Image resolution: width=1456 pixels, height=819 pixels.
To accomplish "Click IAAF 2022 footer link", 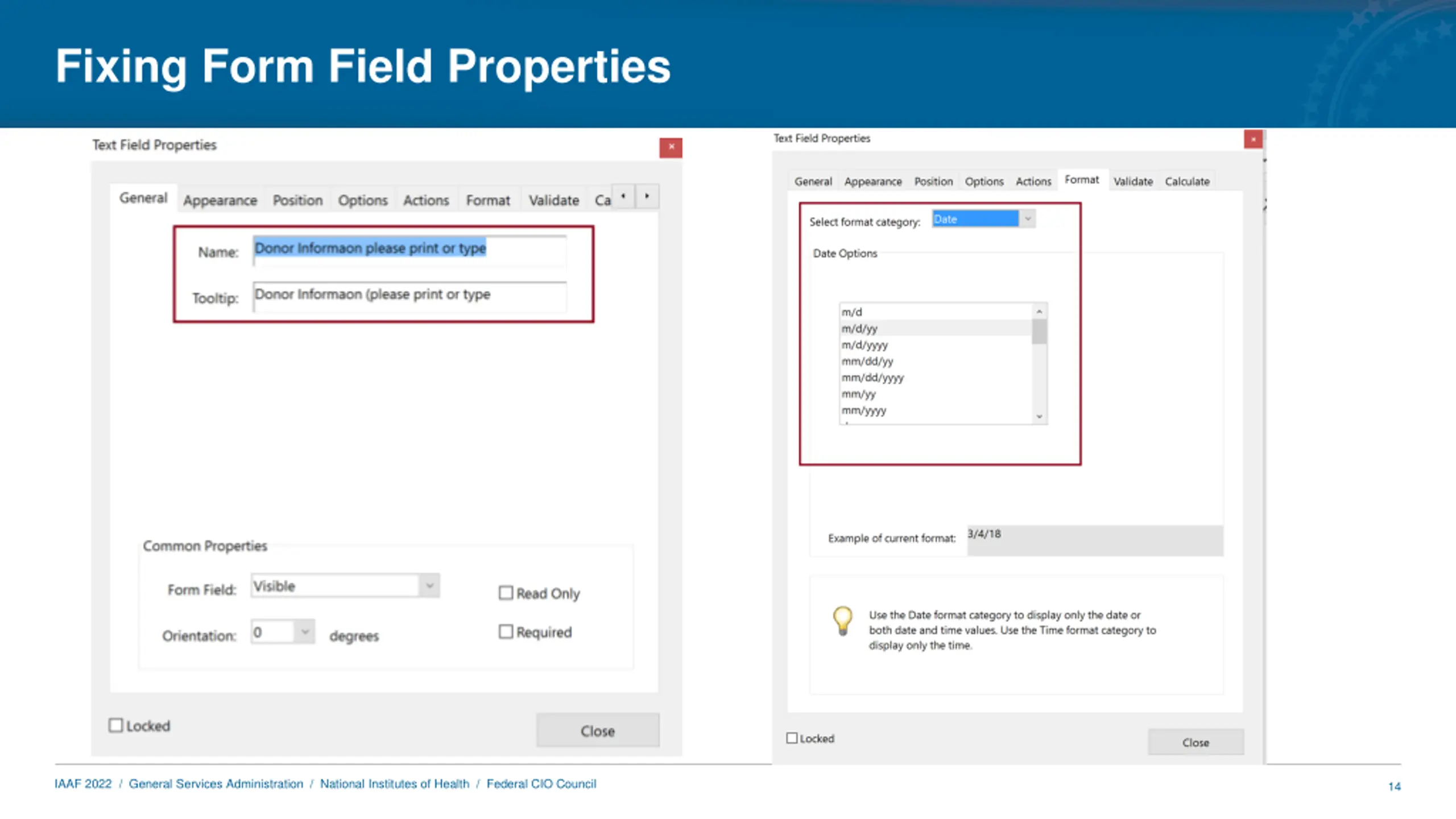I will [83, 784].
